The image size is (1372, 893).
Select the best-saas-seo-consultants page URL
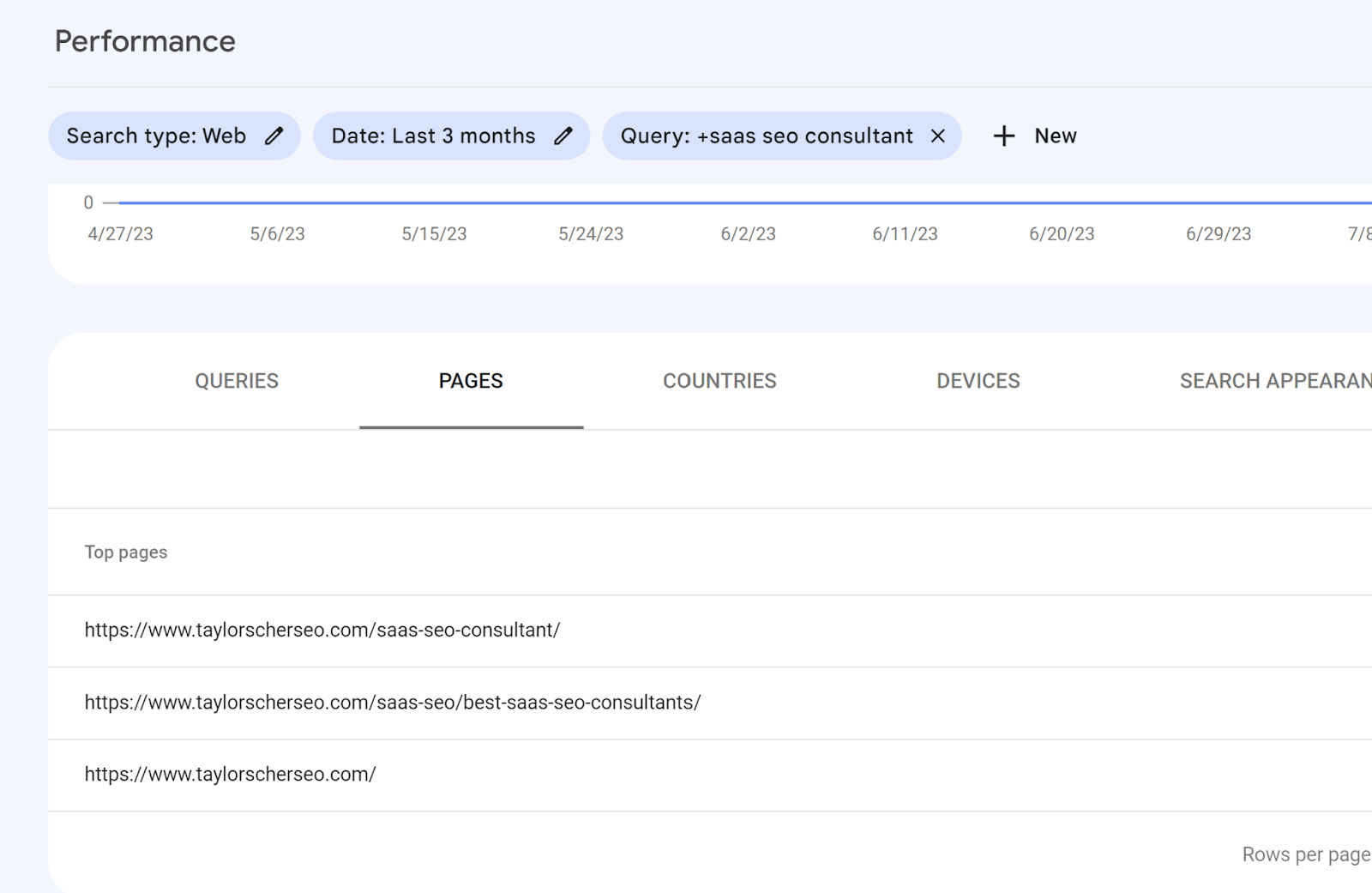pyautogui.click(x=393, y=703)
